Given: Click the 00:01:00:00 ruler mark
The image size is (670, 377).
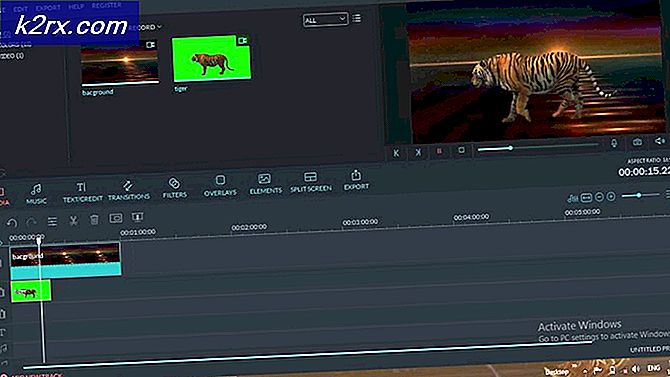Looking at the screenshot, I should (138, 232).
